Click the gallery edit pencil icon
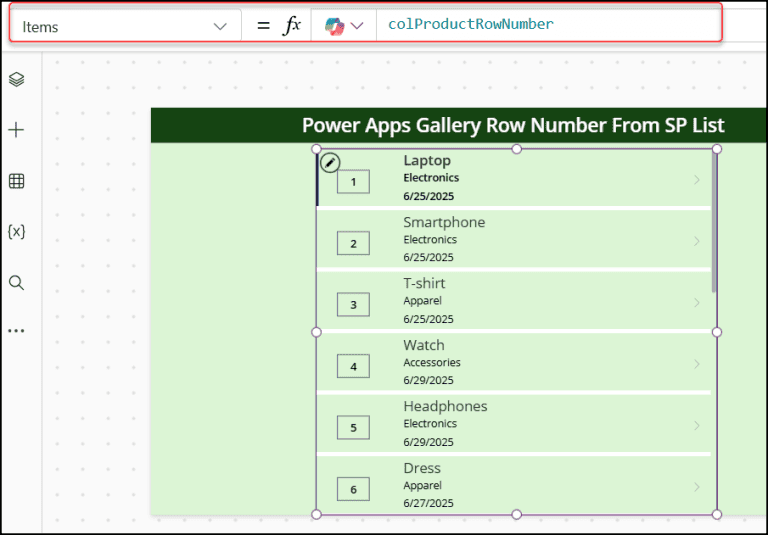 [330, 163]
